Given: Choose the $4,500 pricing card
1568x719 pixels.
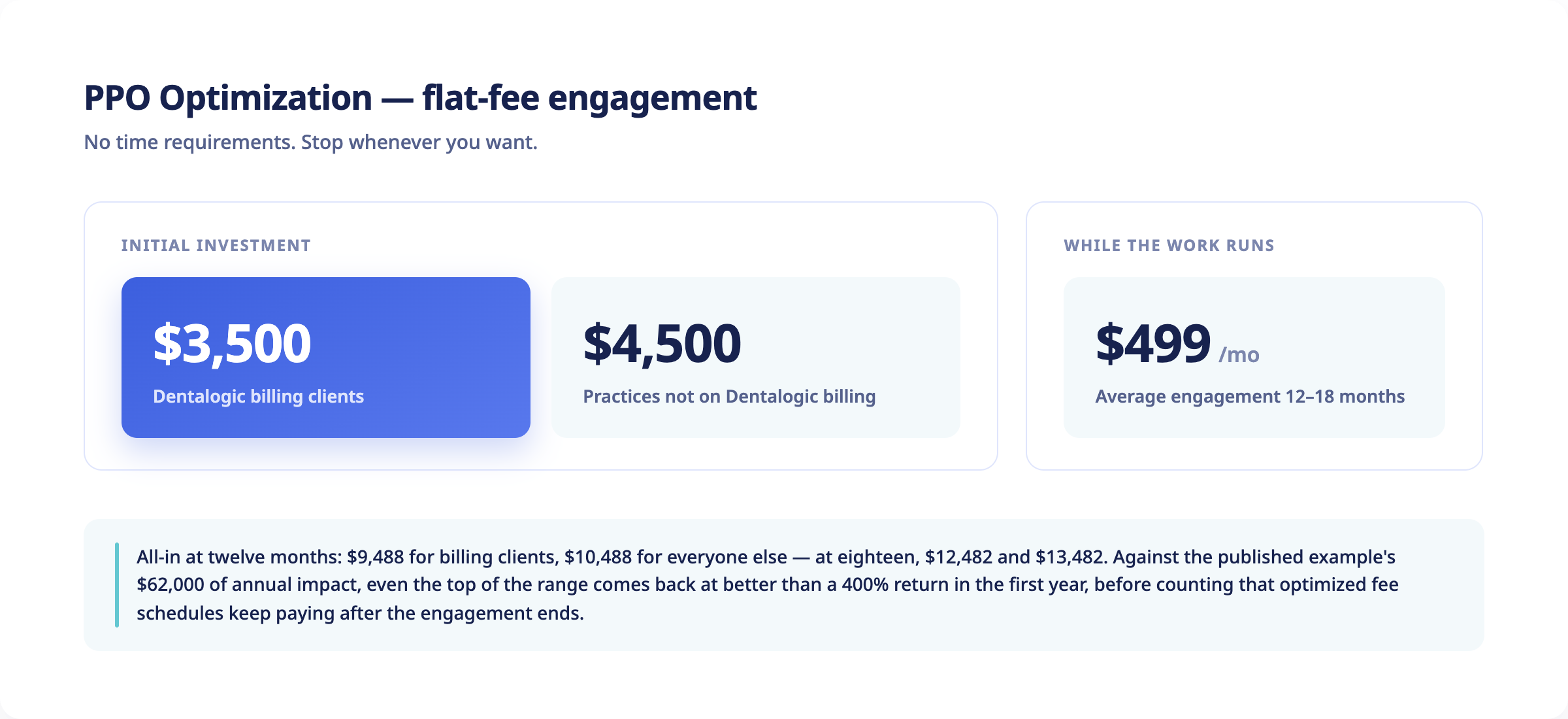Looking at the screenshot, I should (x=756, y=358).
